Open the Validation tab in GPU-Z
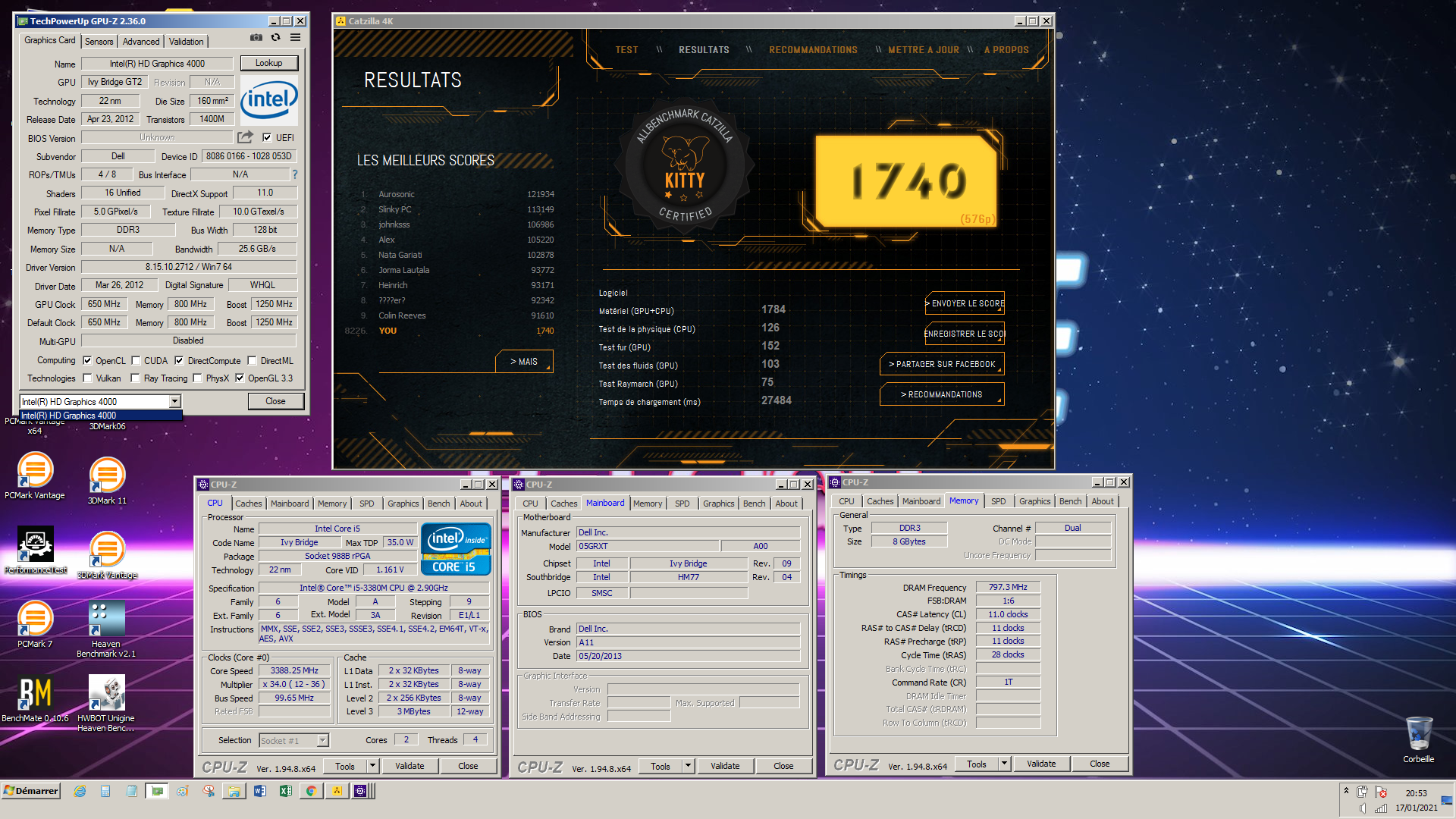 186,42
